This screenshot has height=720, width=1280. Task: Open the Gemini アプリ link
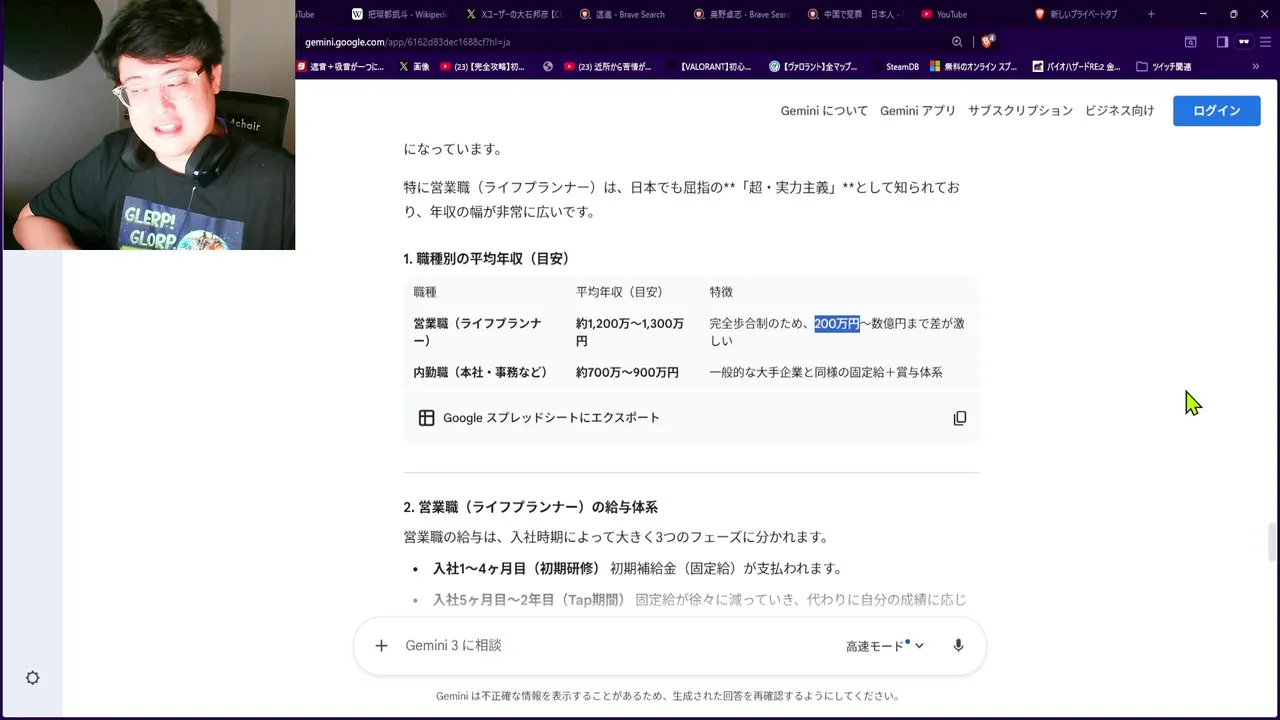pyautogui.click(x=918, y=111)
